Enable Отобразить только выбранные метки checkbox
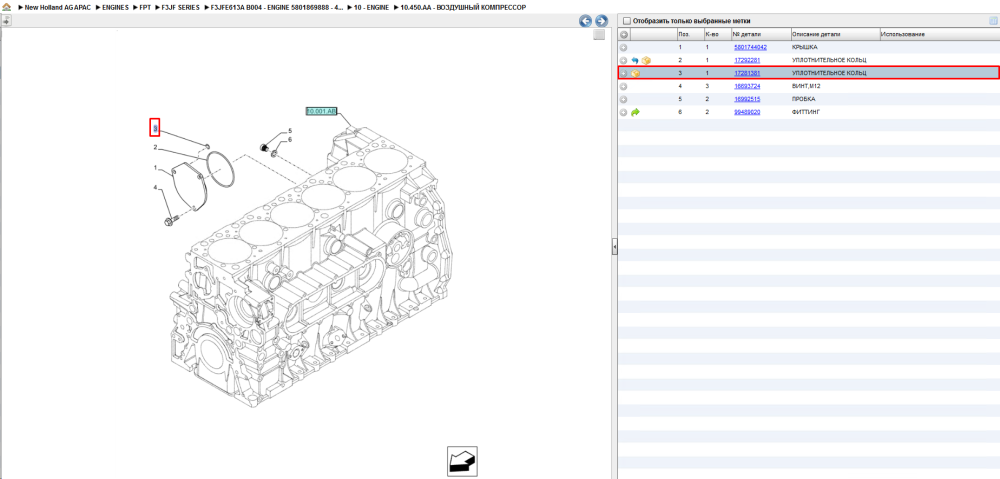 click(x=626, y=21)
